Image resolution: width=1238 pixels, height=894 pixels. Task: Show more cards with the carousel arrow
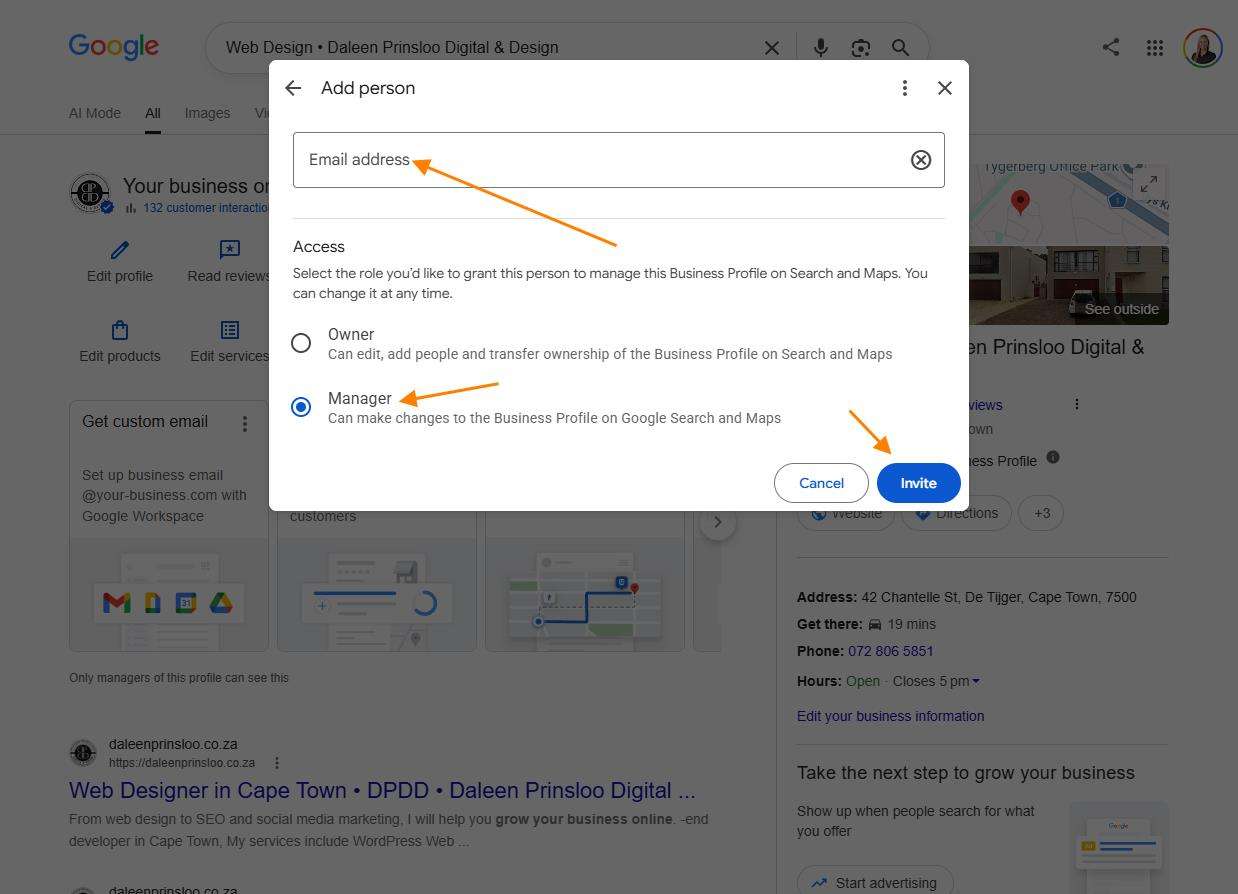pos(717,522)
